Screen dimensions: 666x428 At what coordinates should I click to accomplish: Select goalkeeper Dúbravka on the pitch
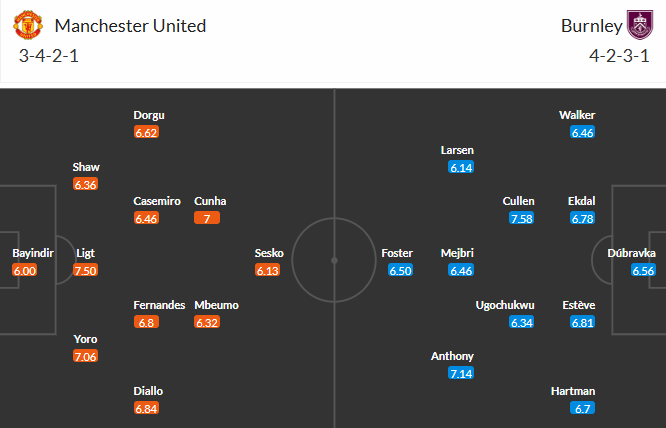(x=632, y=253)
